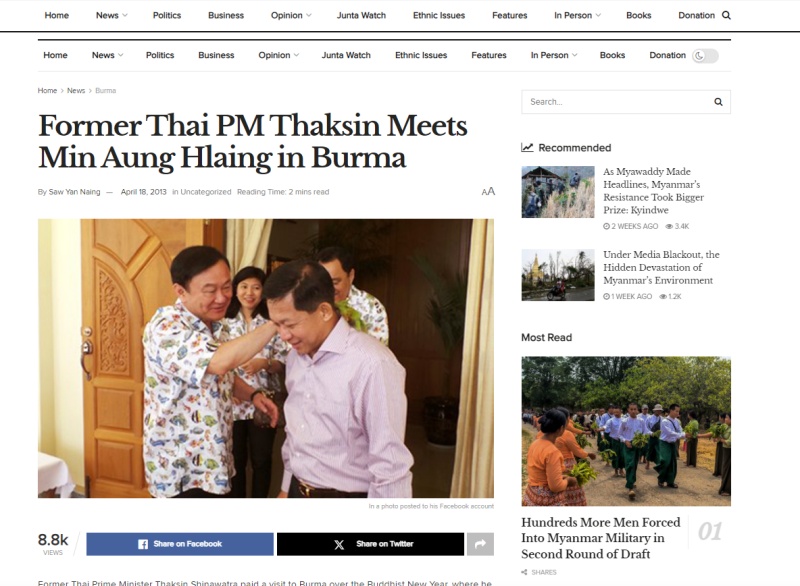Share article via the X Twitter button
Image resolution: width=800 pixels, height=586 pixels.
pyautogui.click(x=370, y=544)
